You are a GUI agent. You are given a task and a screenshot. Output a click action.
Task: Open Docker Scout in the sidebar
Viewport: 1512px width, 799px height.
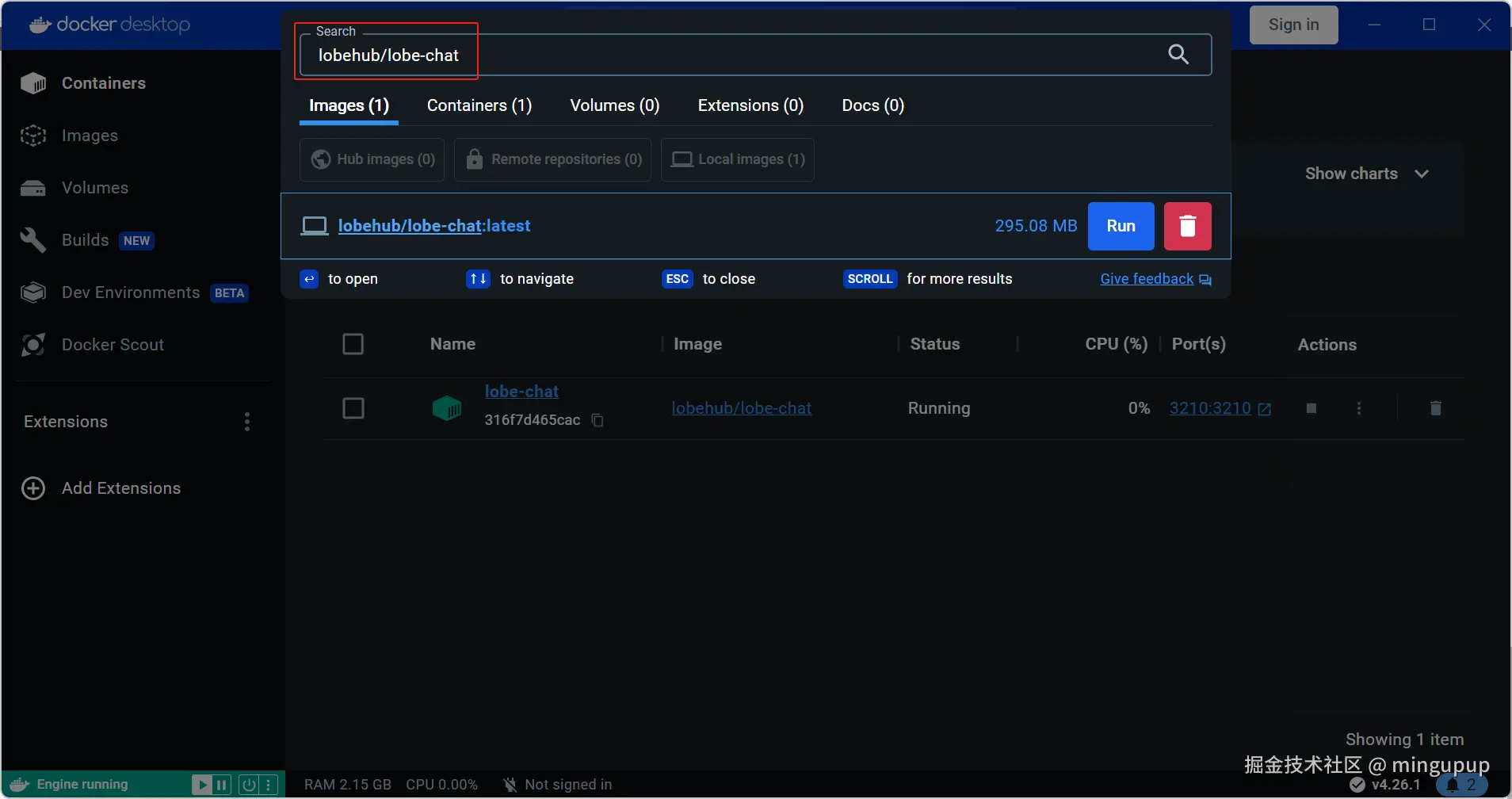point(92,345)
